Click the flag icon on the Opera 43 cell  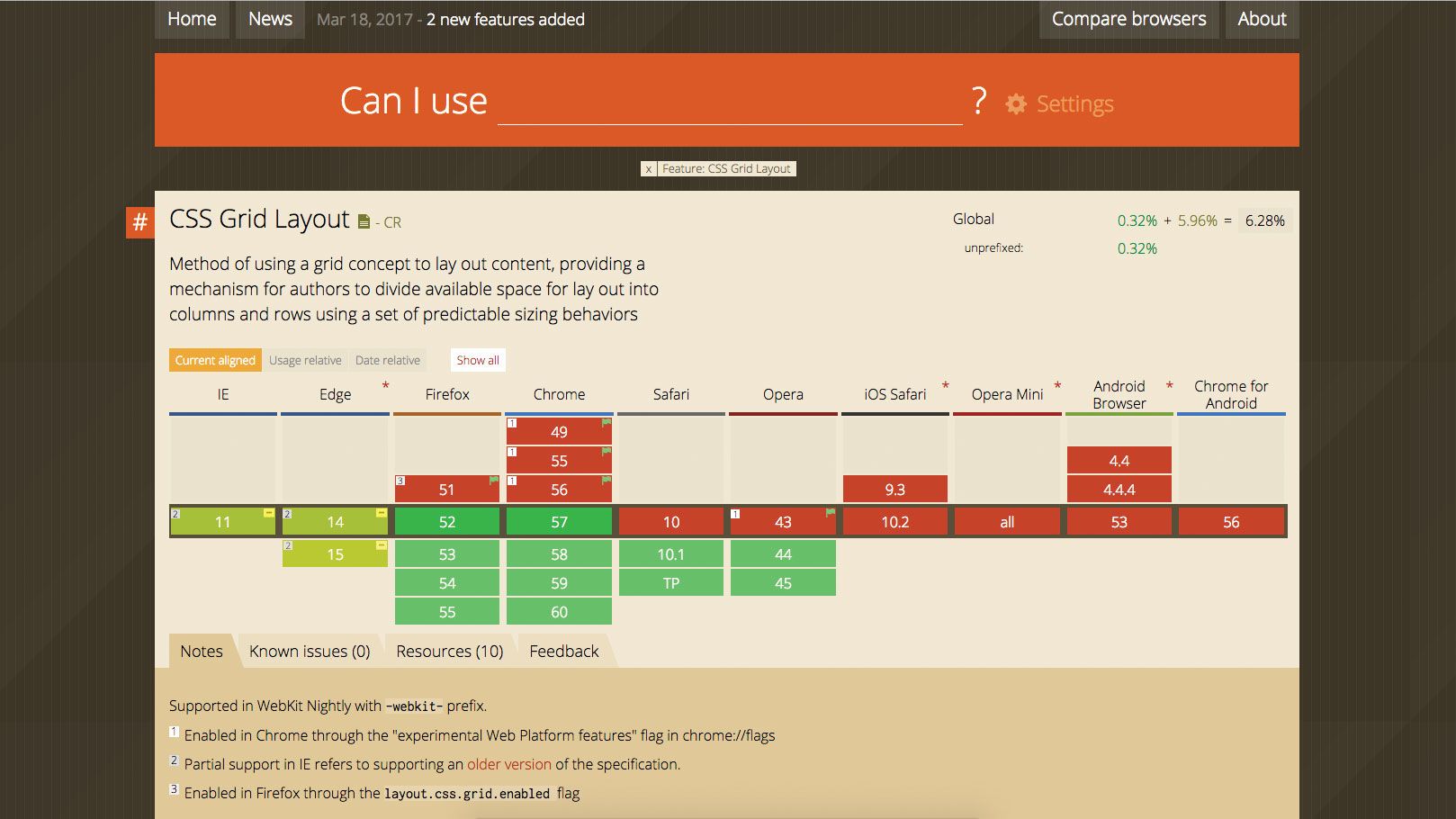click(x=829, y=510)
